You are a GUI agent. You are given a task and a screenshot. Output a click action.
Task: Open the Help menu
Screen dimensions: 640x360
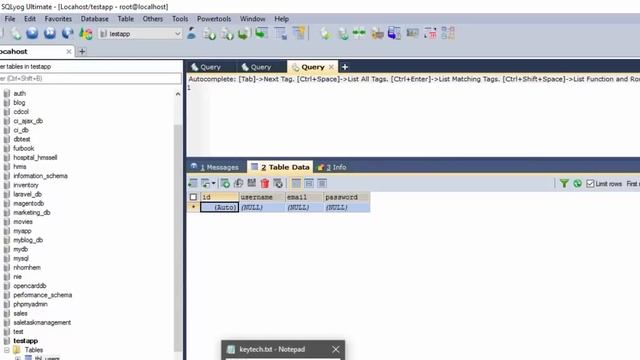pyautogui.click(x=282, y=19)
